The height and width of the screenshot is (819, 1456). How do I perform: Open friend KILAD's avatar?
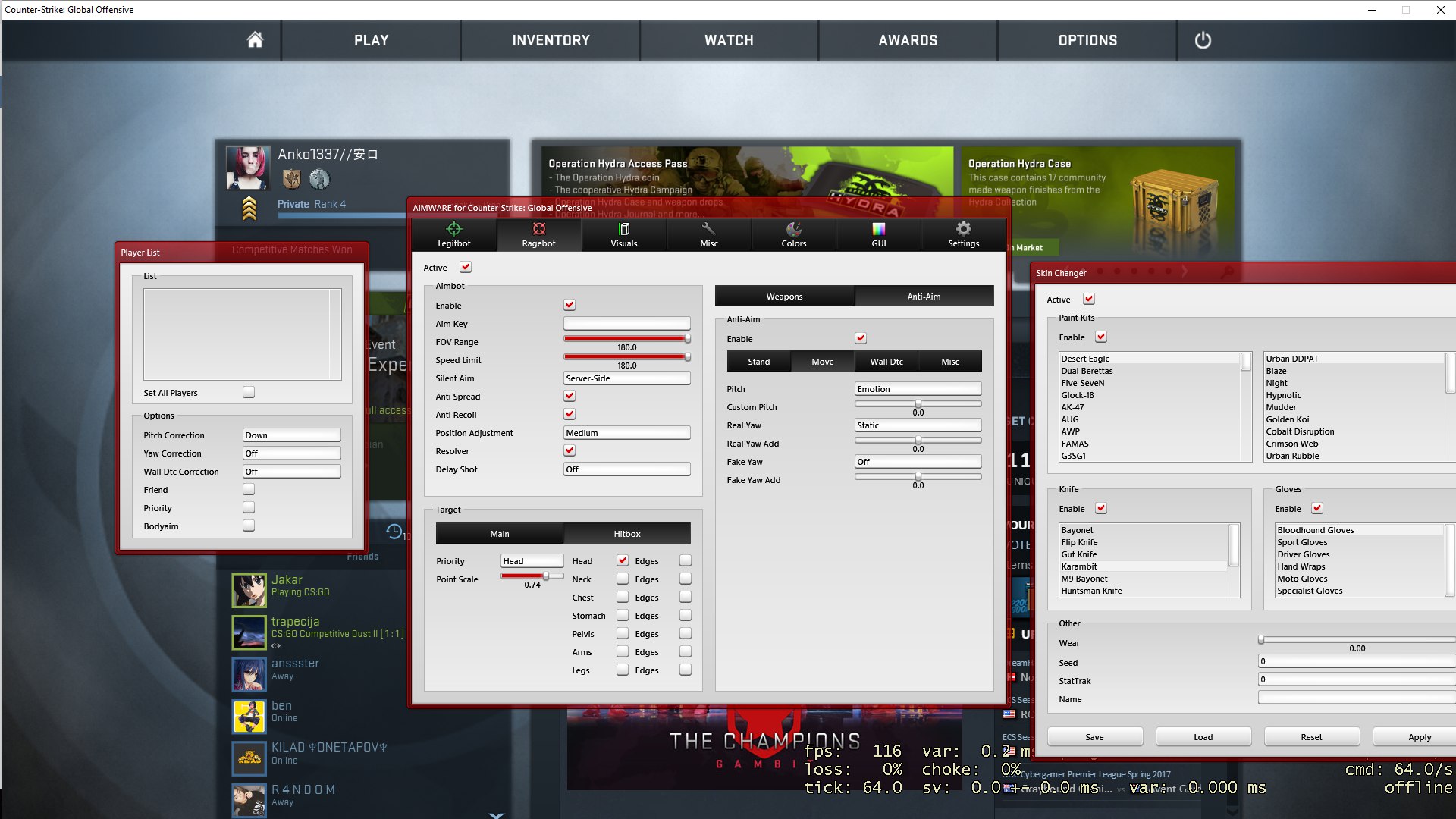(x=249, y=758)
